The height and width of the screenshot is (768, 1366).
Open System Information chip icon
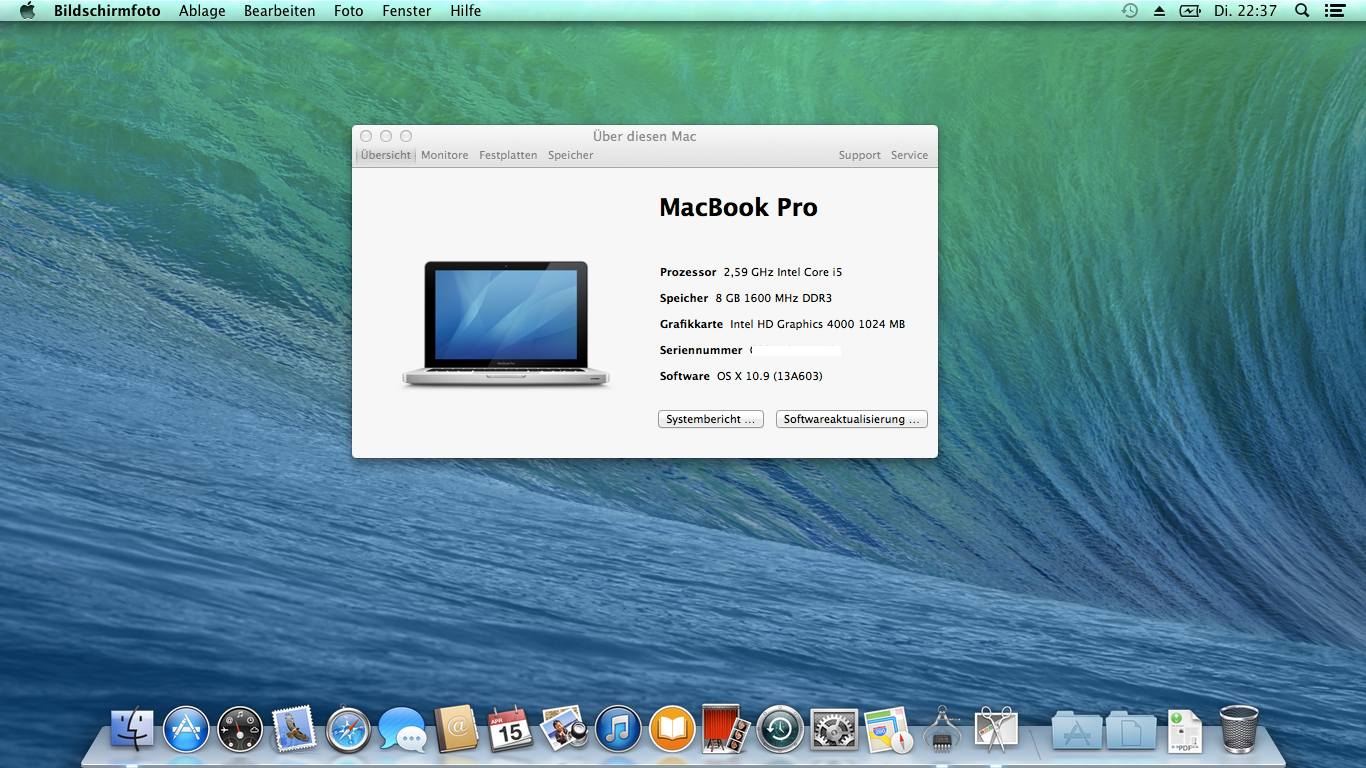[x=942, y=729]
